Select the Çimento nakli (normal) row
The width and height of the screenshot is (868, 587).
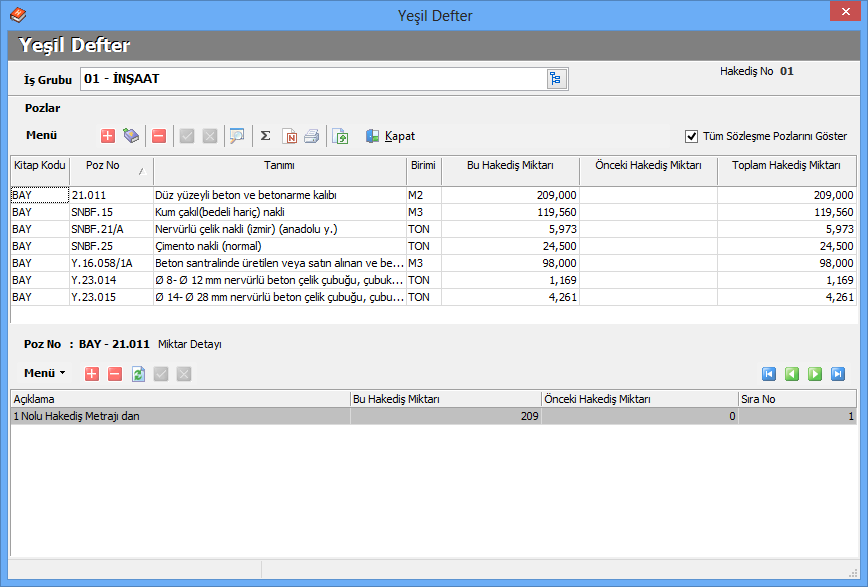click(x=280, y=246)
